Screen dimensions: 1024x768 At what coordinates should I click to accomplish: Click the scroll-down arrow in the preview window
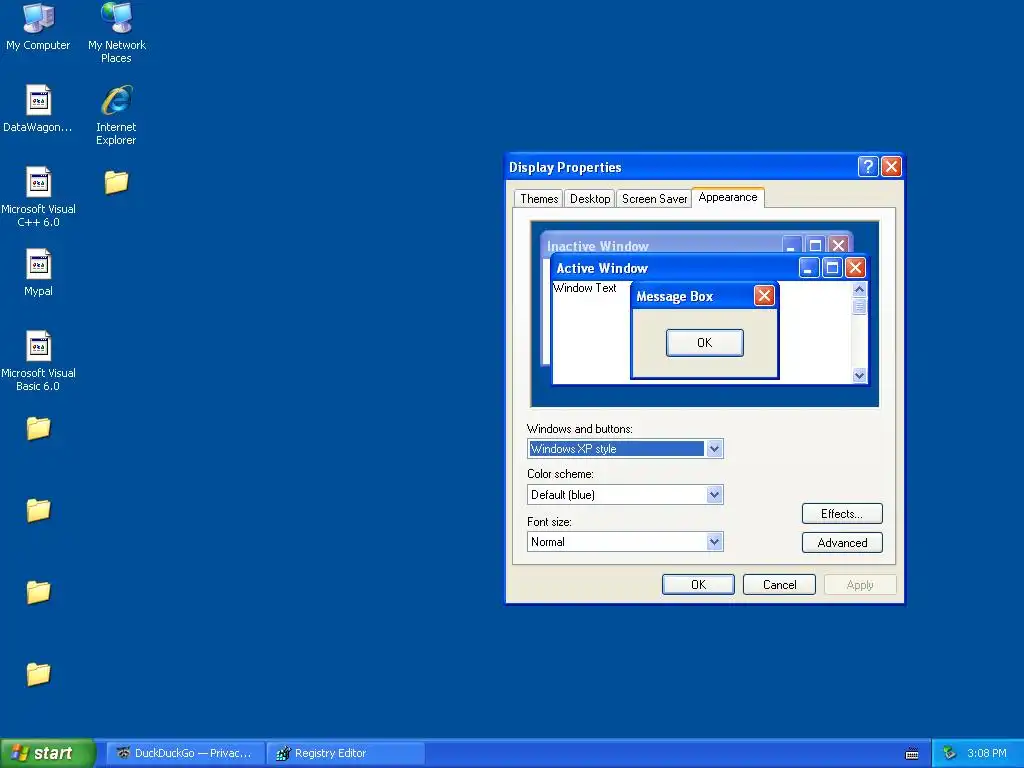(x=859, y=376)
